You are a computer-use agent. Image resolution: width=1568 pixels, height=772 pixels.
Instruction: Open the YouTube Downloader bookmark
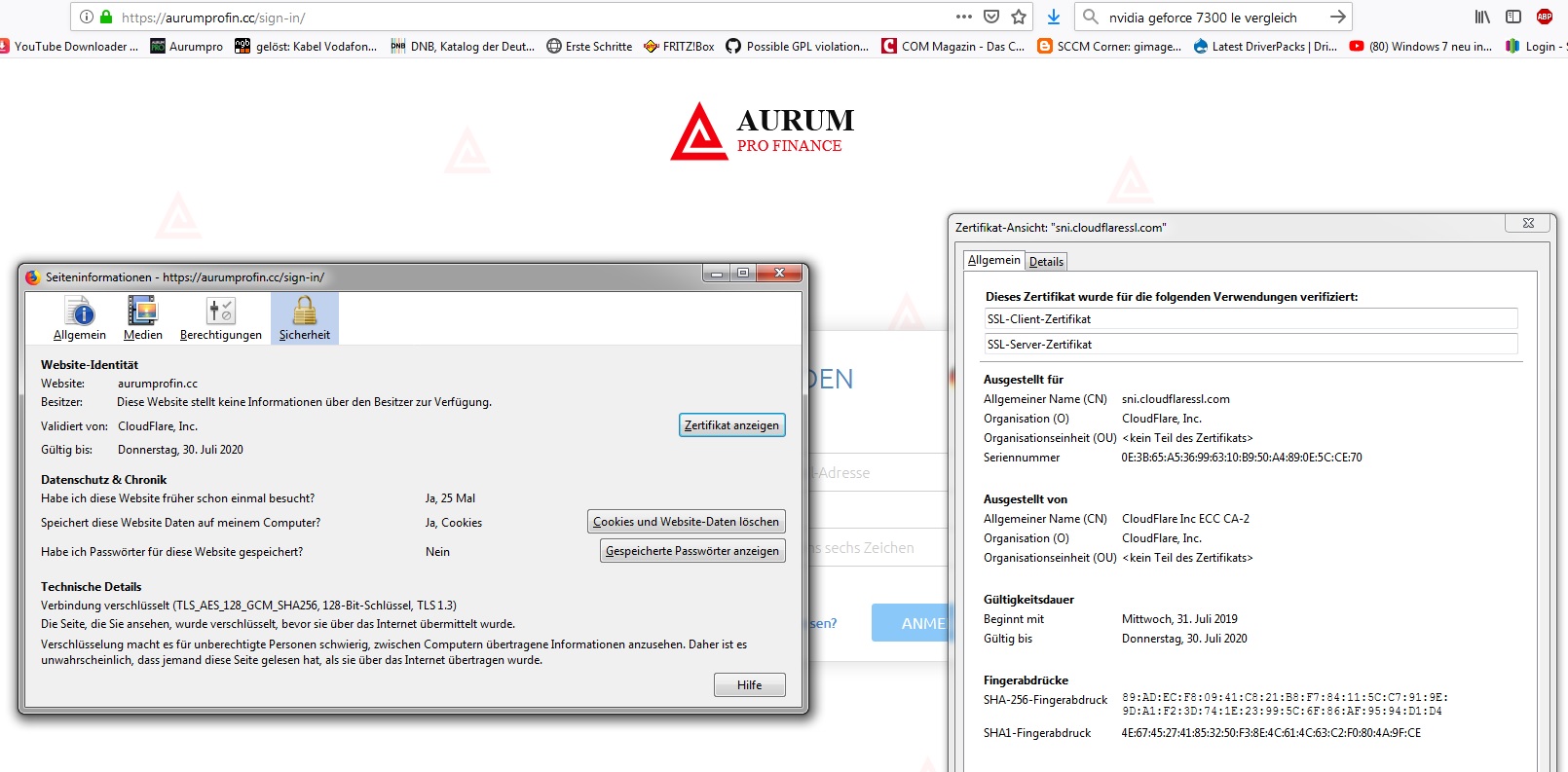click(x=69, y=46)
